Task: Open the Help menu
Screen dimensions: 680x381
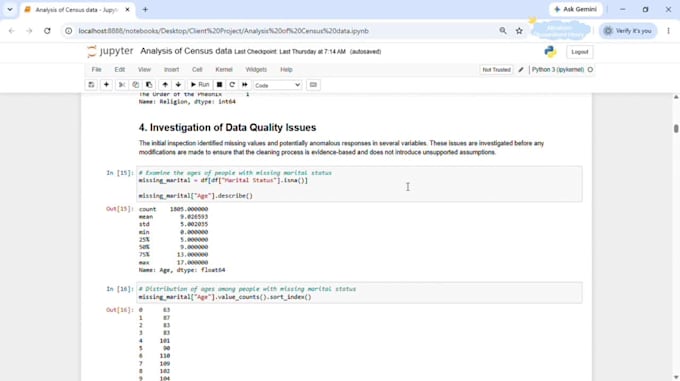Action: coord(286,70)
